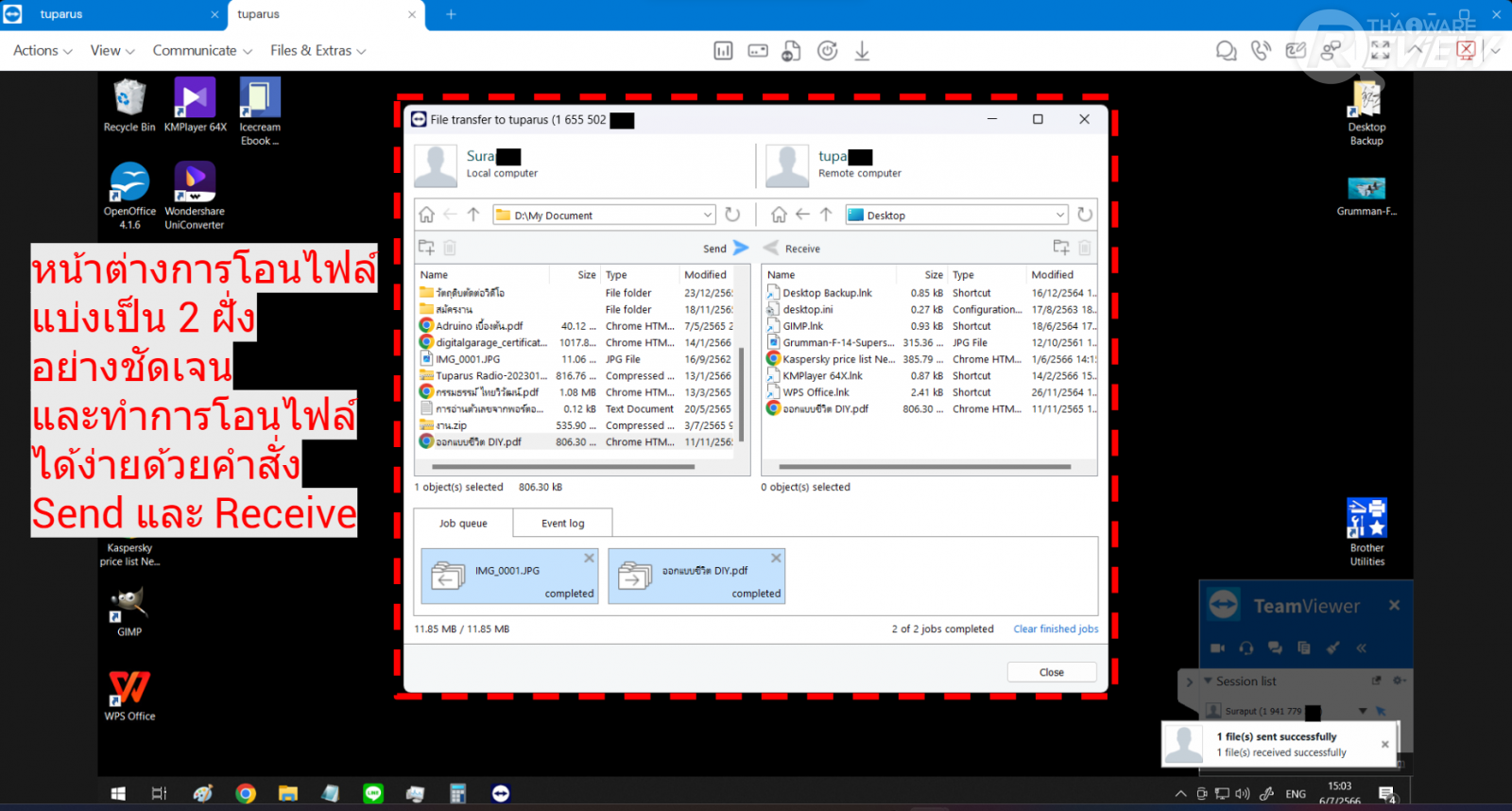The width and height of the screenshot is (1512, 811).
Task: Click the headset icon in TeamViewer panel
Action: (1246, 648)
